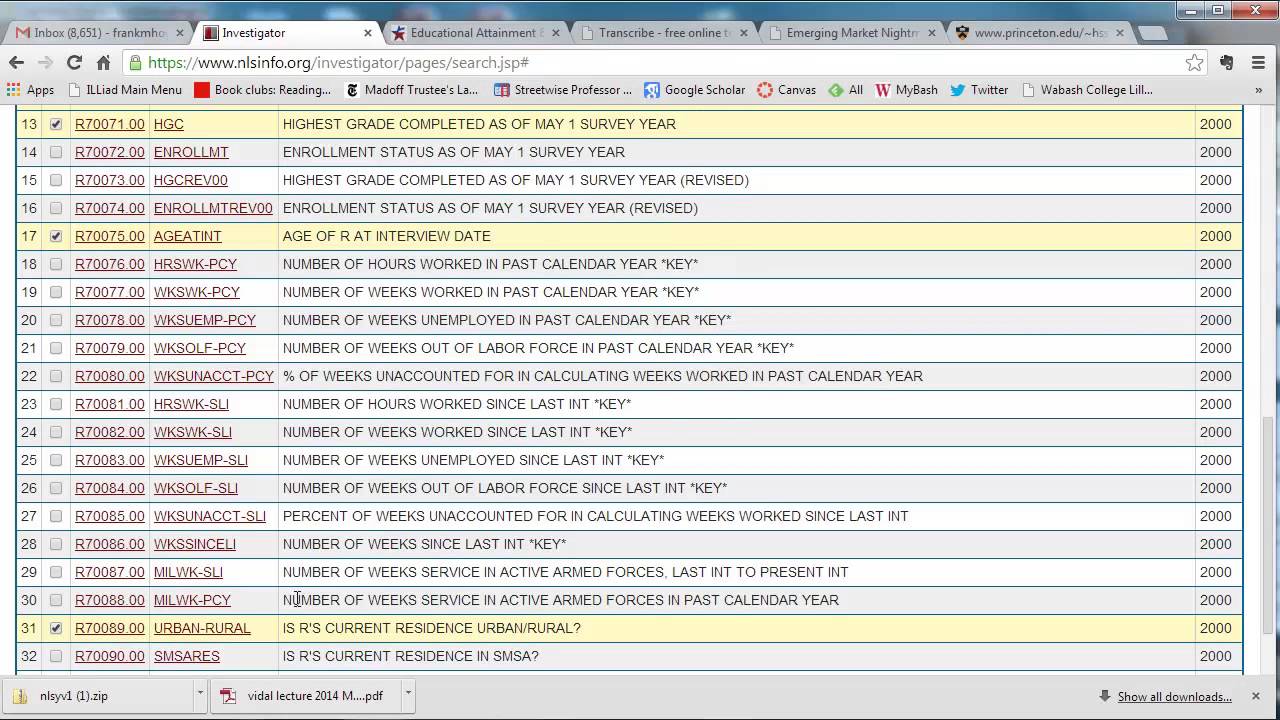Open the URBAN-RURAL variable link

(202, 628)
